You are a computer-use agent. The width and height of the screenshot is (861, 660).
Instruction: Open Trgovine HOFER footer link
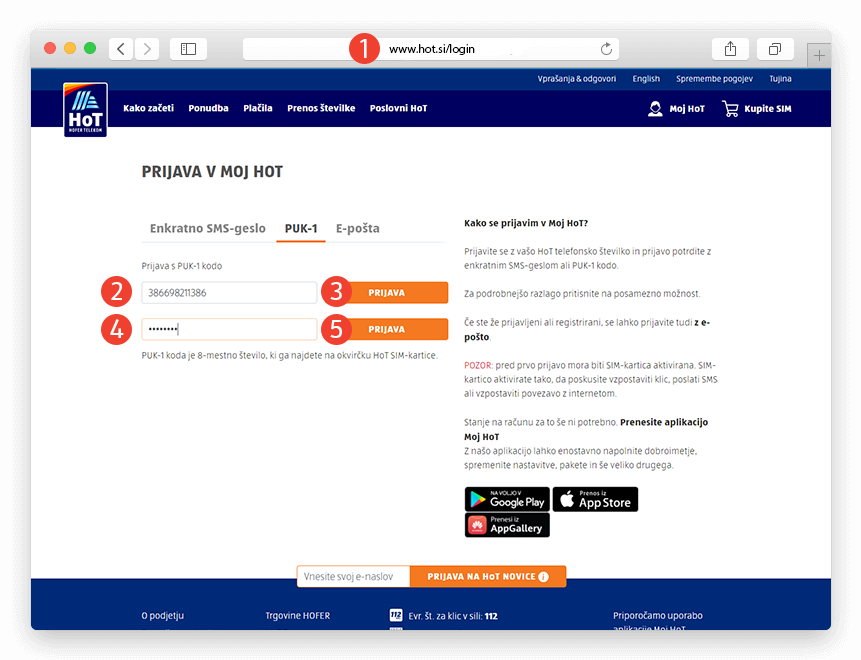click(298, 616)
